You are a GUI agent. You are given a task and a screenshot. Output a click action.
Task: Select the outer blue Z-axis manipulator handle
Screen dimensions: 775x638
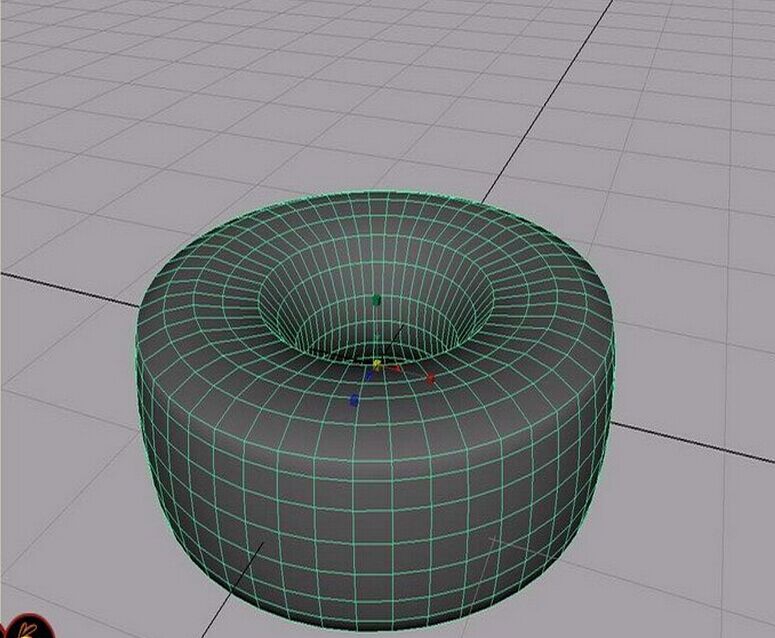353,399
